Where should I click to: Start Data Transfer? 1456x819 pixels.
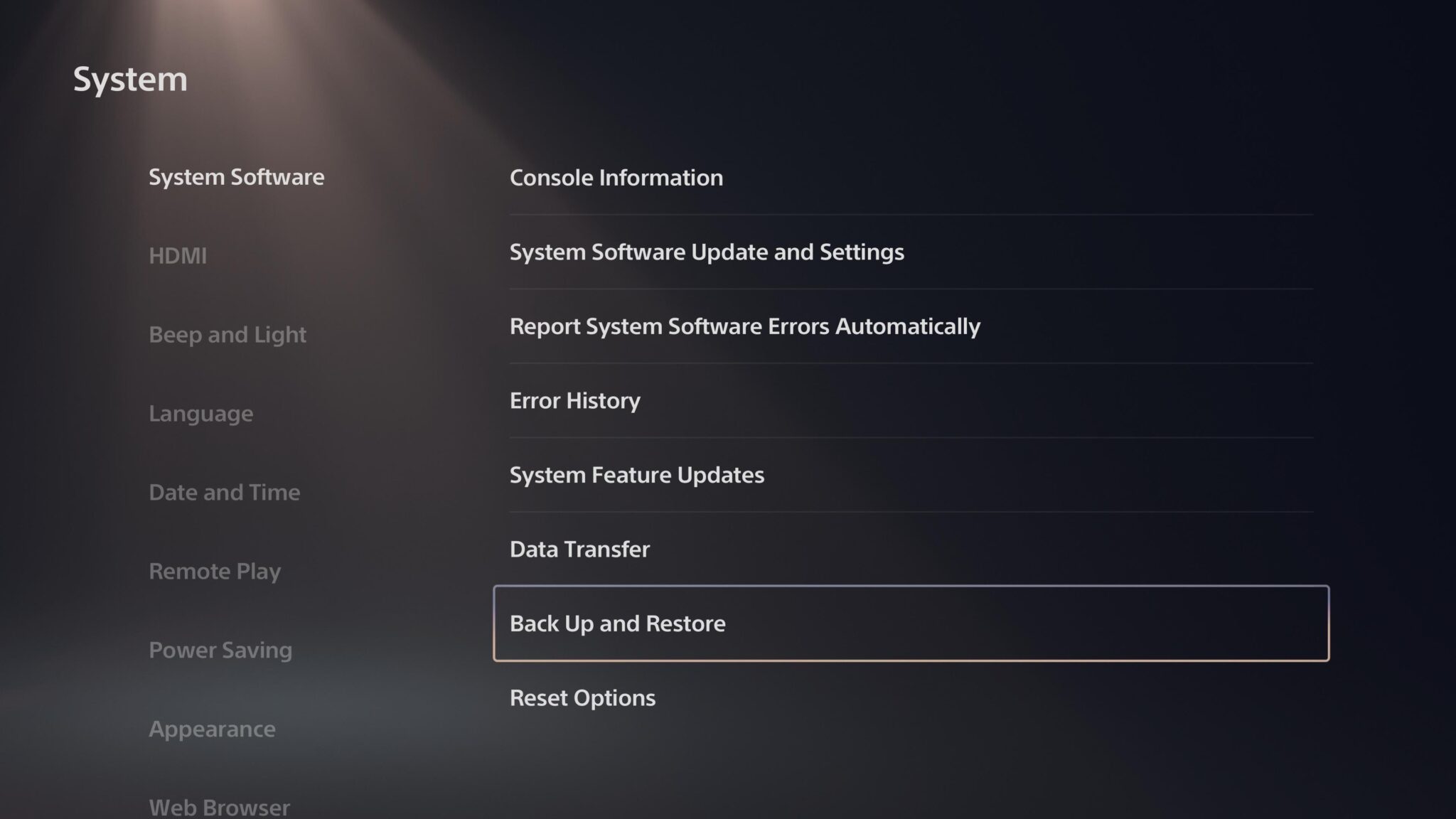pos(579,549)
